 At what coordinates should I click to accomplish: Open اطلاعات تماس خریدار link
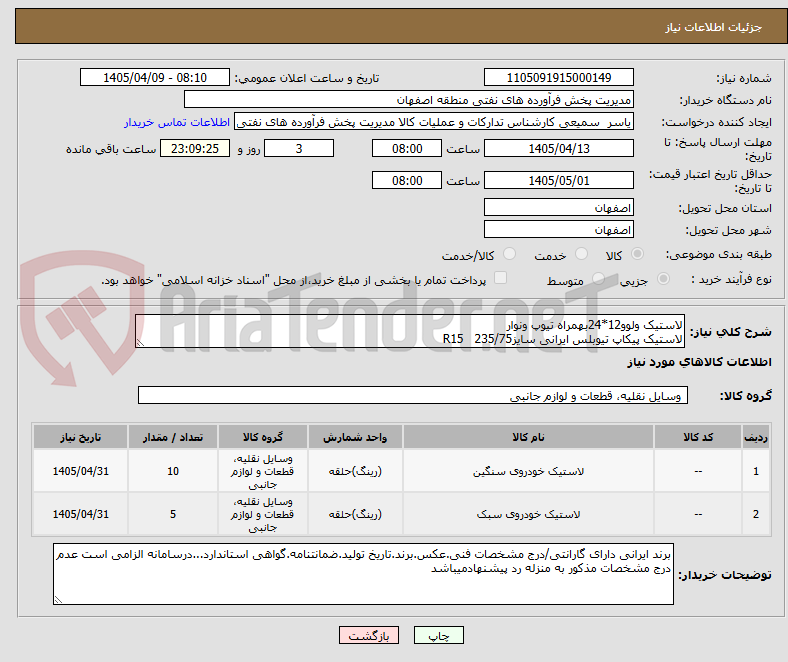coord(177,122)
